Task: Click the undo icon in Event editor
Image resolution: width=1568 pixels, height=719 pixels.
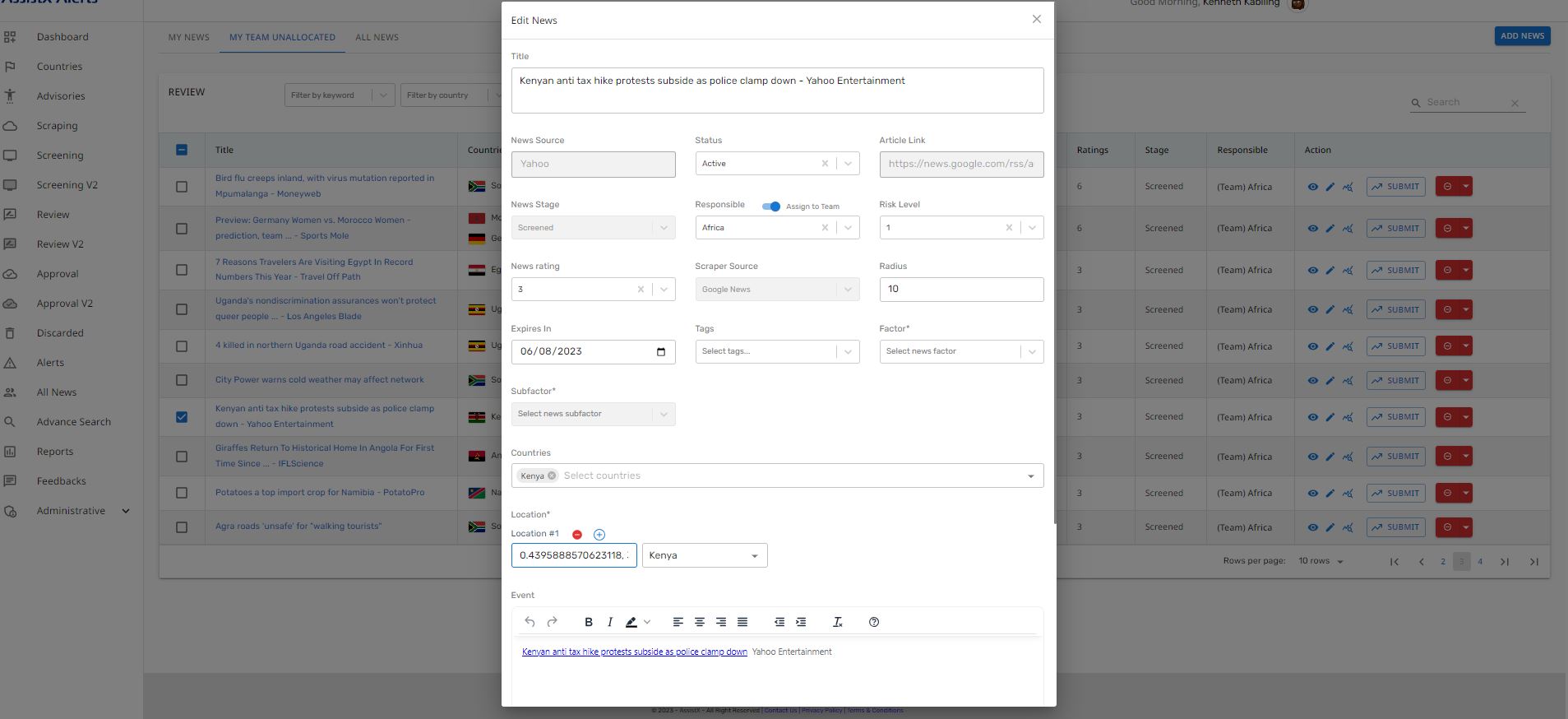Action: coord(530,622)
